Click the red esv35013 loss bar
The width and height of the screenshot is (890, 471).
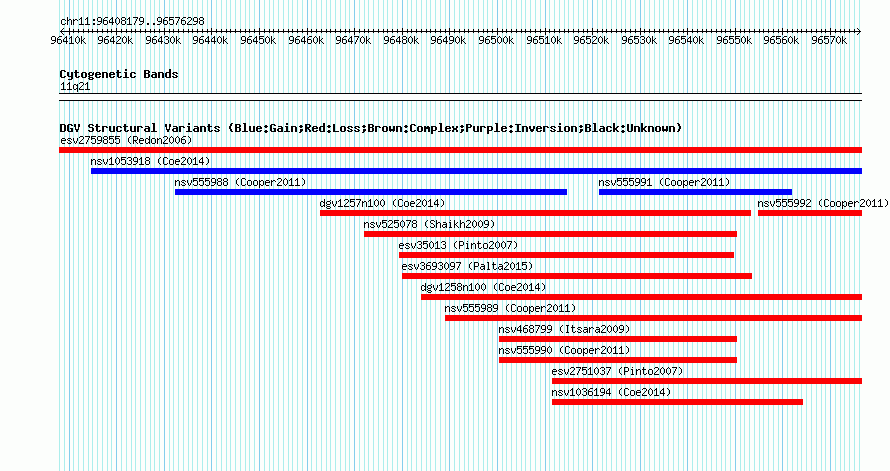[566, 255]
